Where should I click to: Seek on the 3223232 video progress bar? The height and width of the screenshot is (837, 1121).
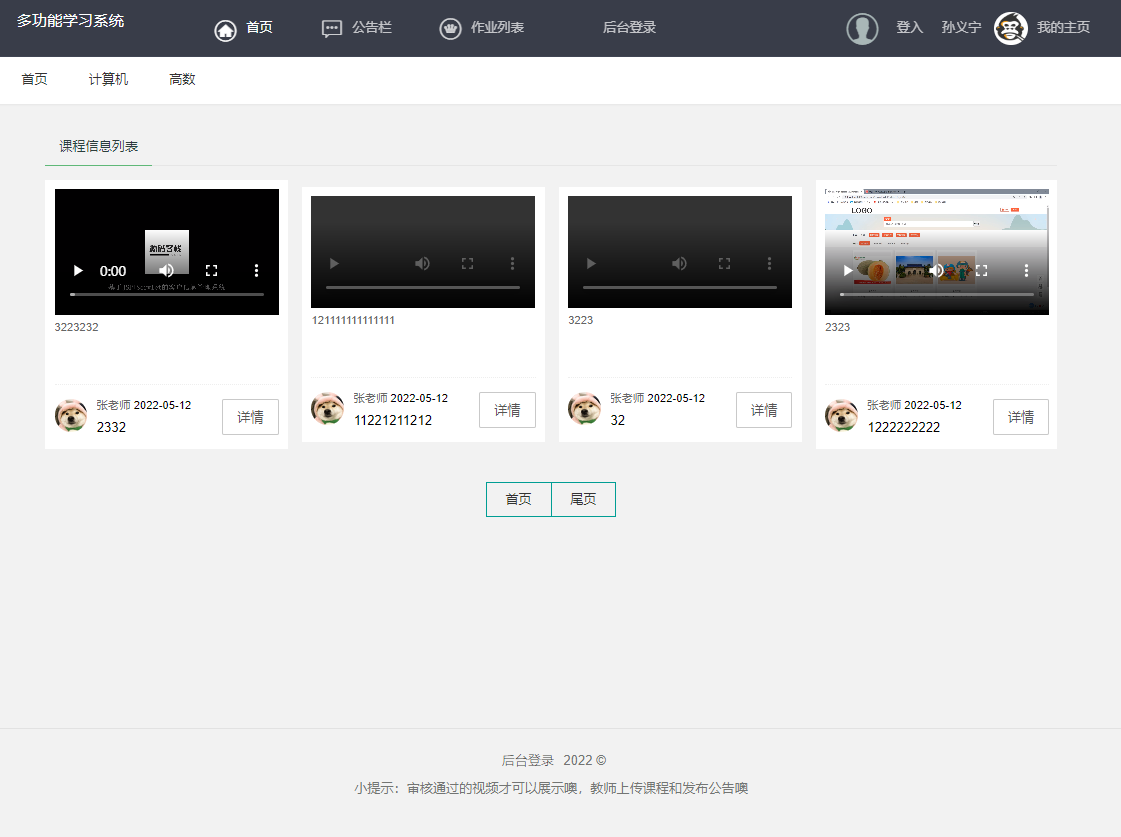167,294
